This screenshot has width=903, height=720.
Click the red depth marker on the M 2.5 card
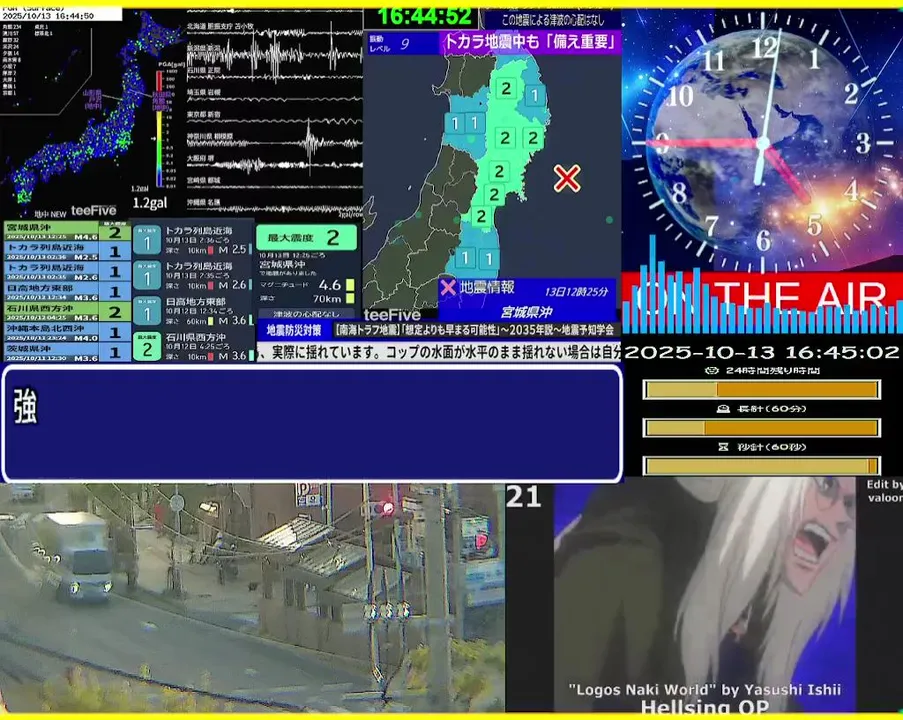click(211, 250)
